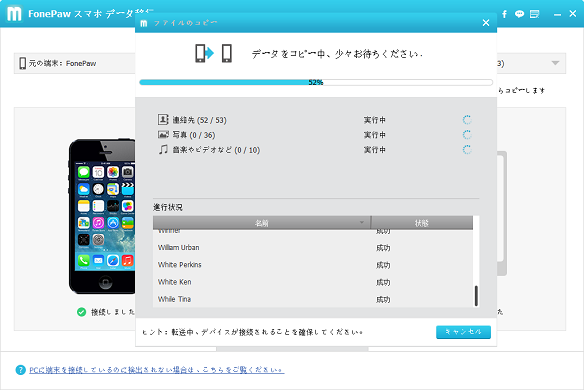Click the 連絡先 (52 / 53) label
The image size is (584, 390).
pyautogui.click(x=199, y=120)
